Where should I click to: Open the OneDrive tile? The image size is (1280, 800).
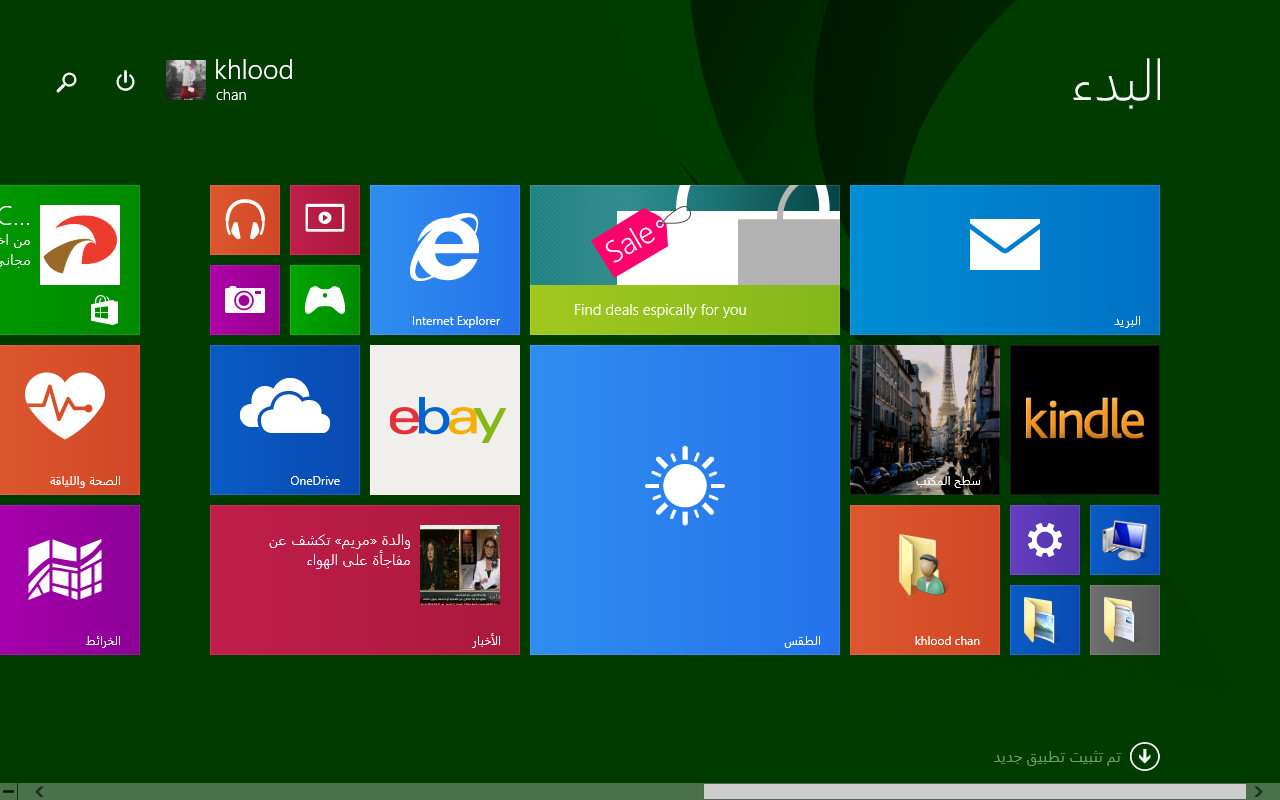[x=285, y=420]
